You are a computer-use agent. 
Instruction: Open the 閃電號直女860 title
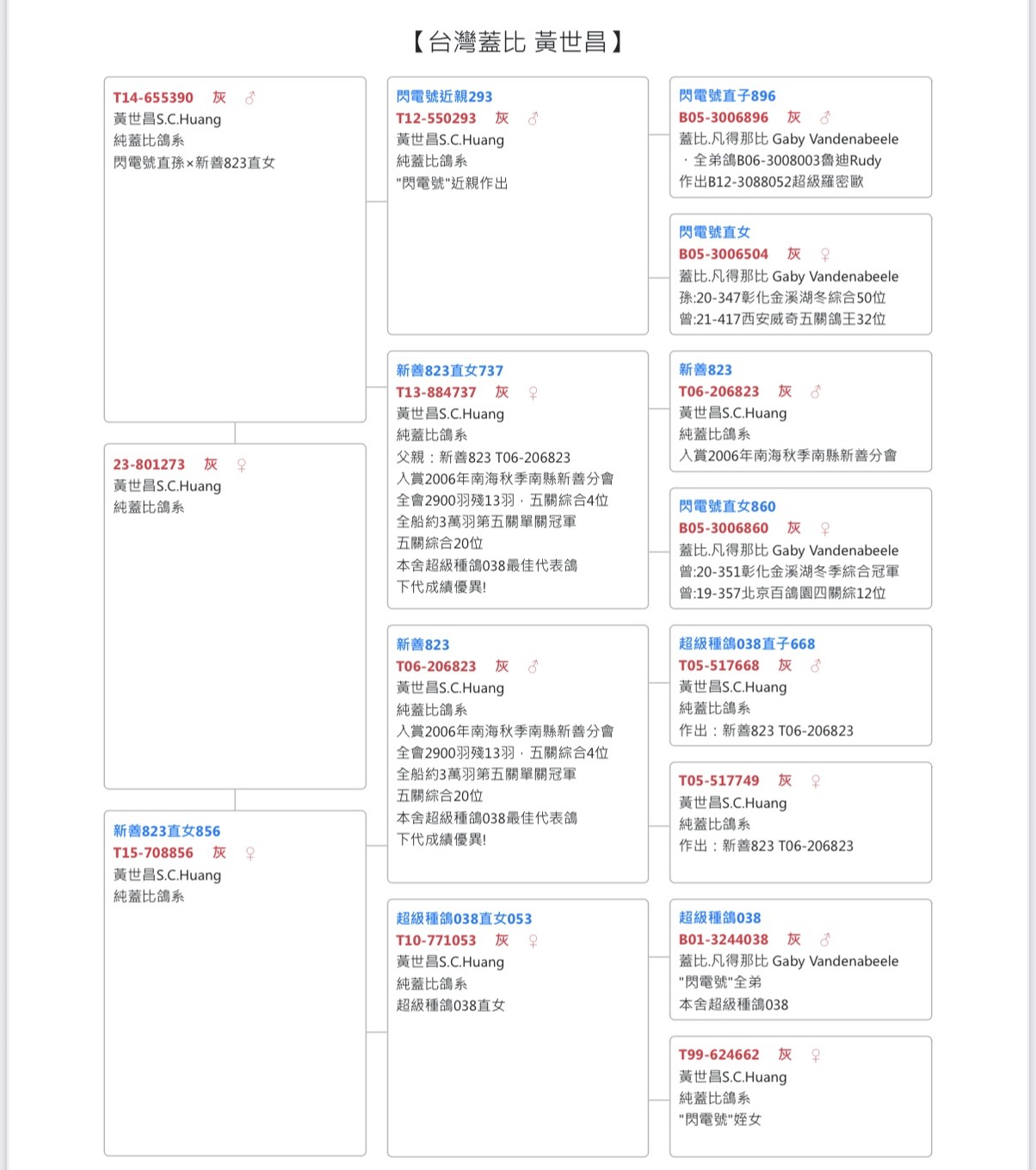[x=727, y=507]
